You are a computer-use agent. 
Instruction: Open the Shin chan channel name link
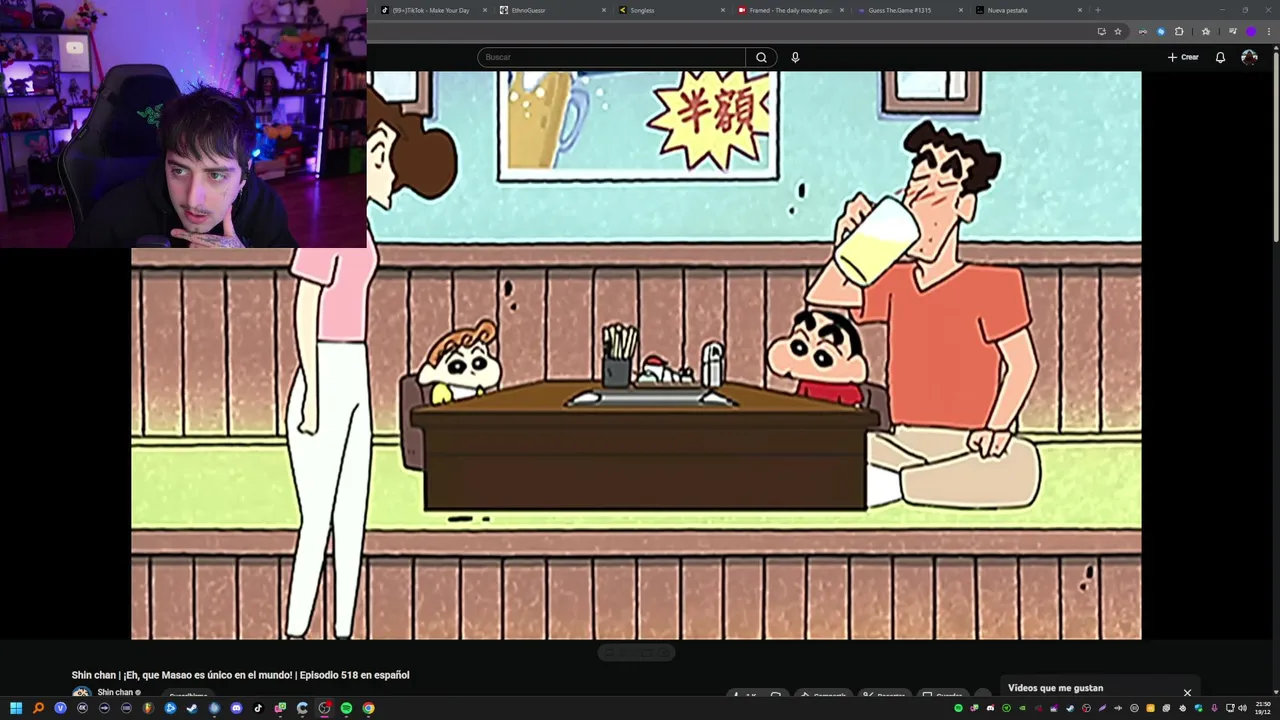(x=115, y=692)
